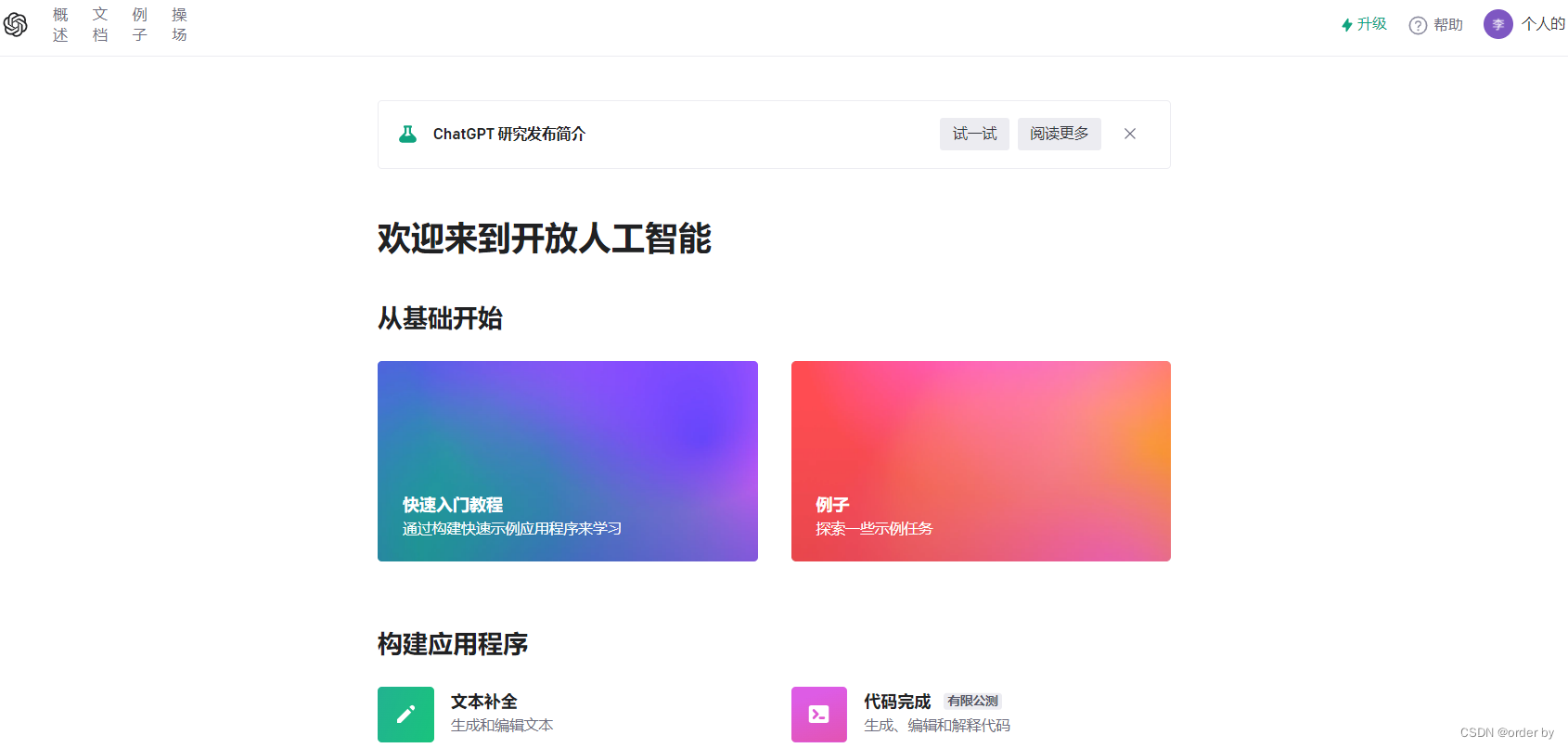
Task: Click the 生成和编辑文本 description
Action: coord(502,725)
